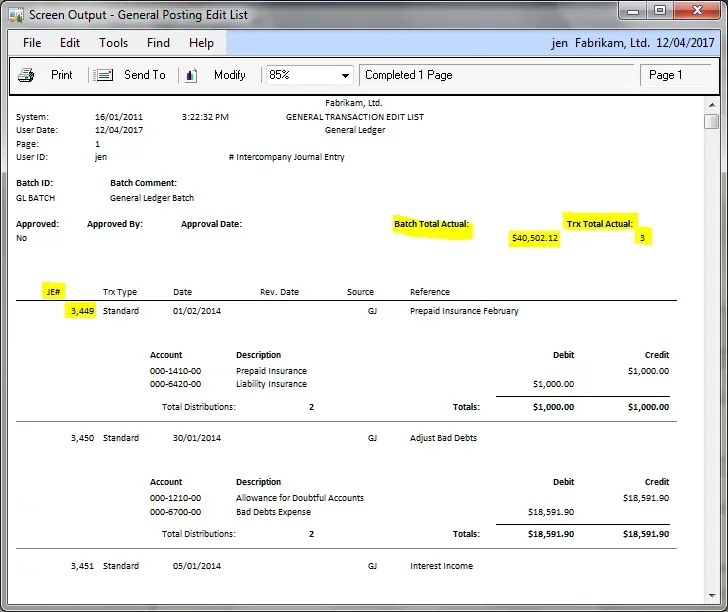Click the Send To button label
This screenshot has width=728, height=612.
[x=145, y=75]
